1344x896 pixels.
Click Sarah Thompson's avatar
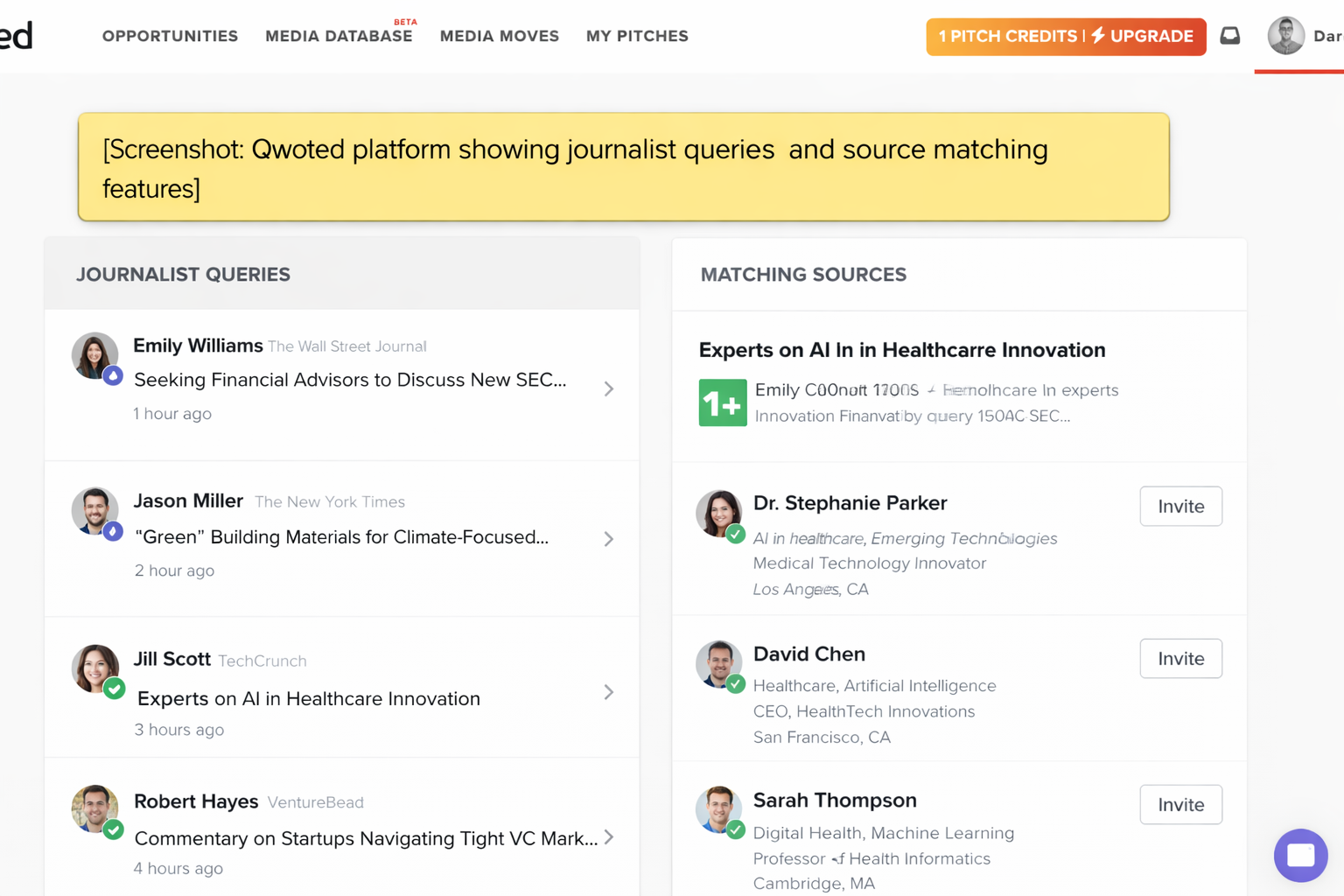click(x=718, y=809)
